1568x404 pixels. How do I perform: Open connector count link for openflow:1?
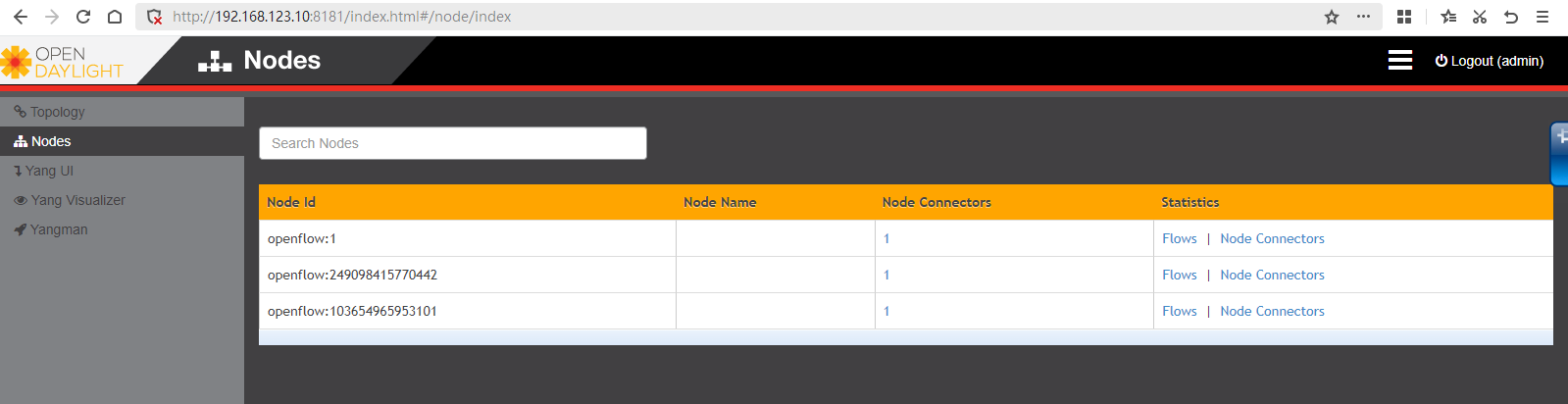click(886, 238)
